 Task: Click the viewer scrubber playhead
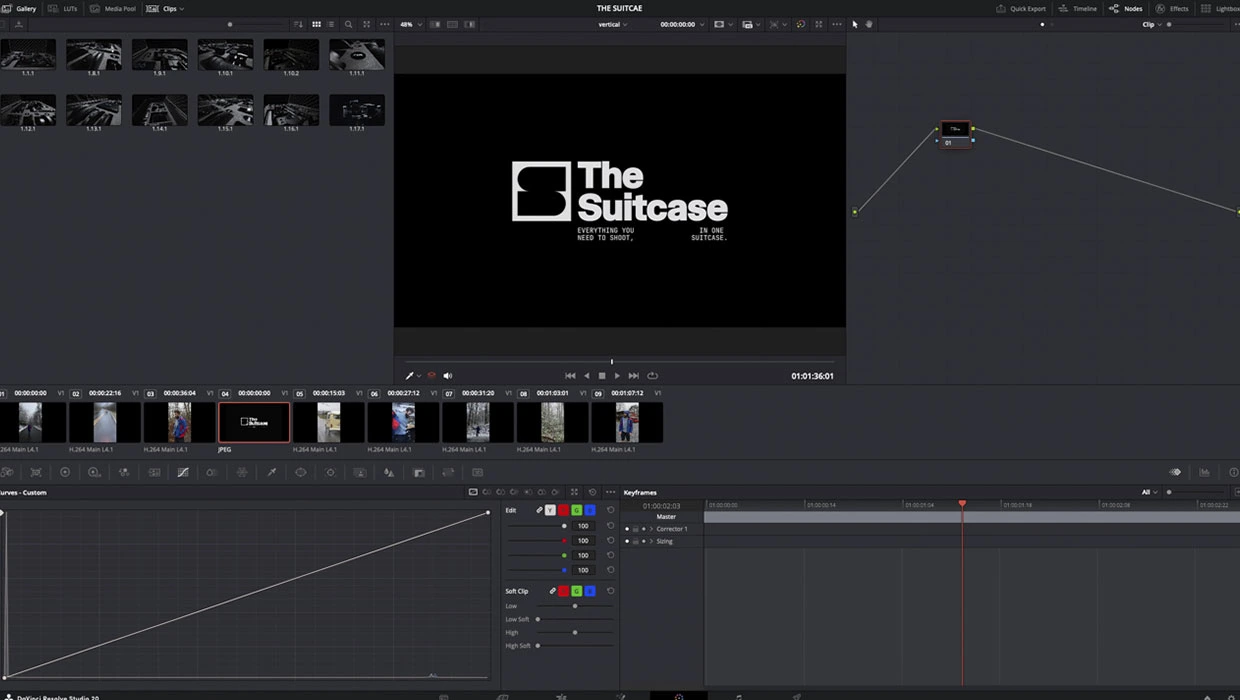[612, 362]
